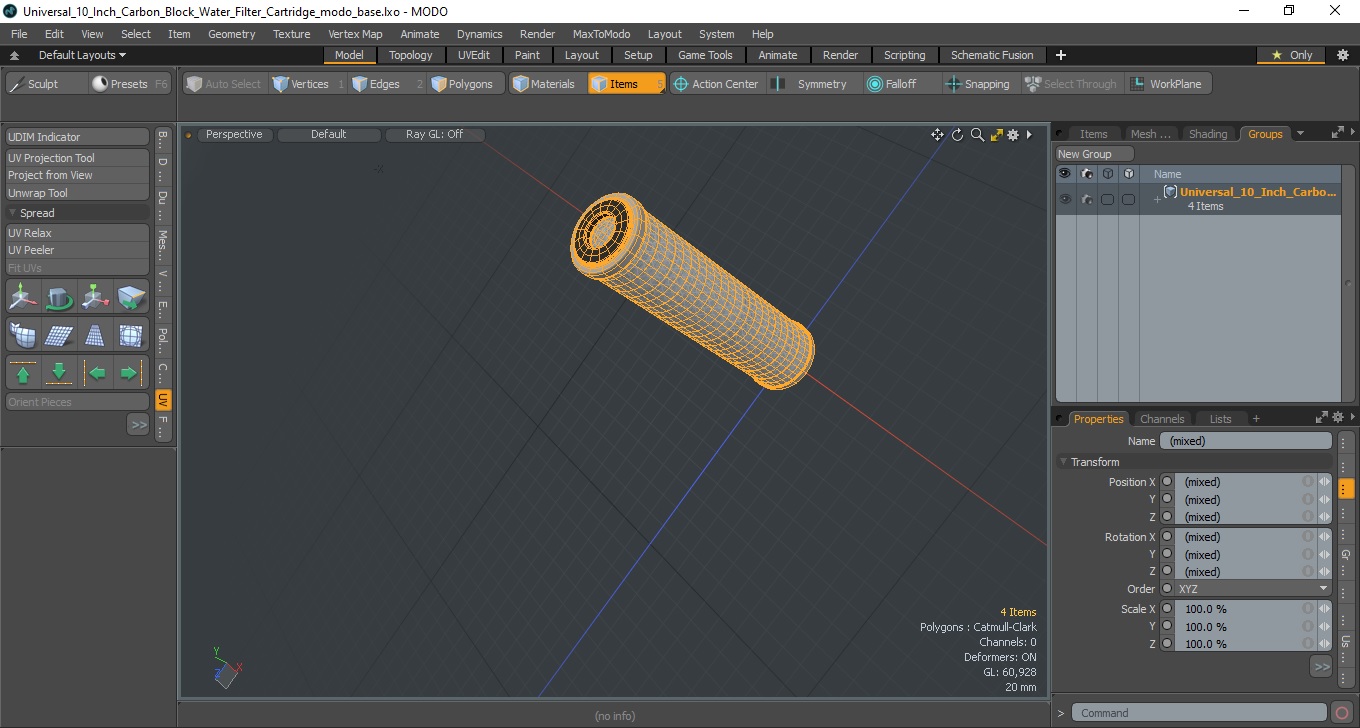This screenshot has width=1360, height=728.
Task: Open the Default Layouts dropdown
Action: [82, 55]
